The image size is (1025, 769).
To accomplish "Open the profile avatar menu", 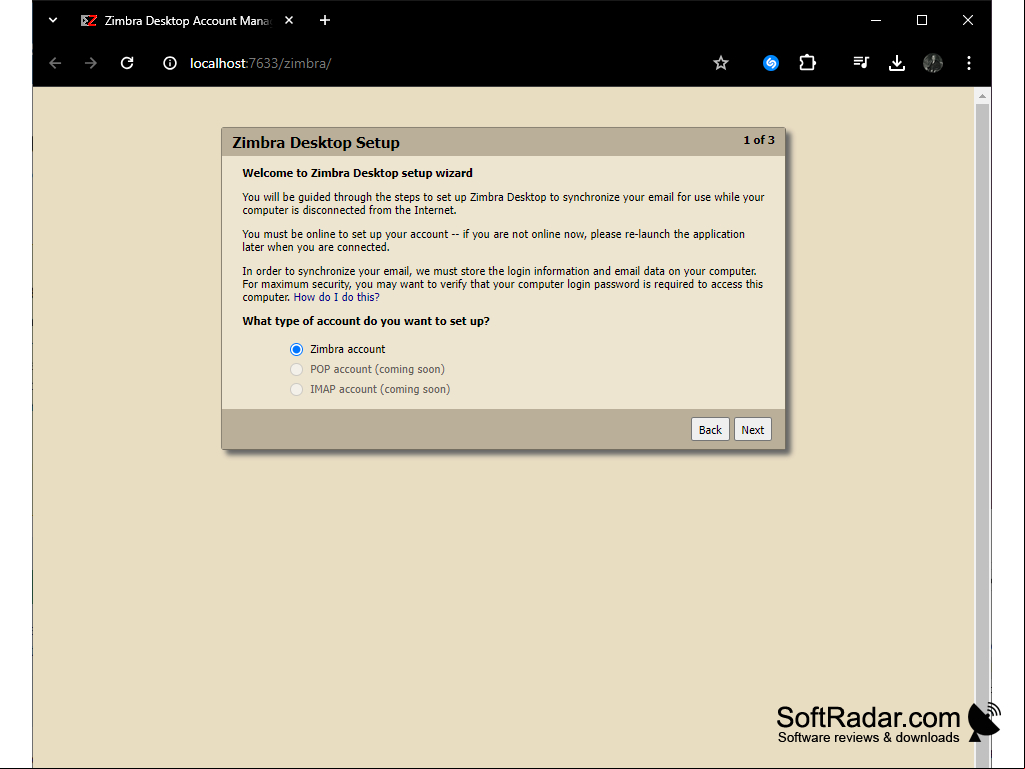I will [933, 63].
